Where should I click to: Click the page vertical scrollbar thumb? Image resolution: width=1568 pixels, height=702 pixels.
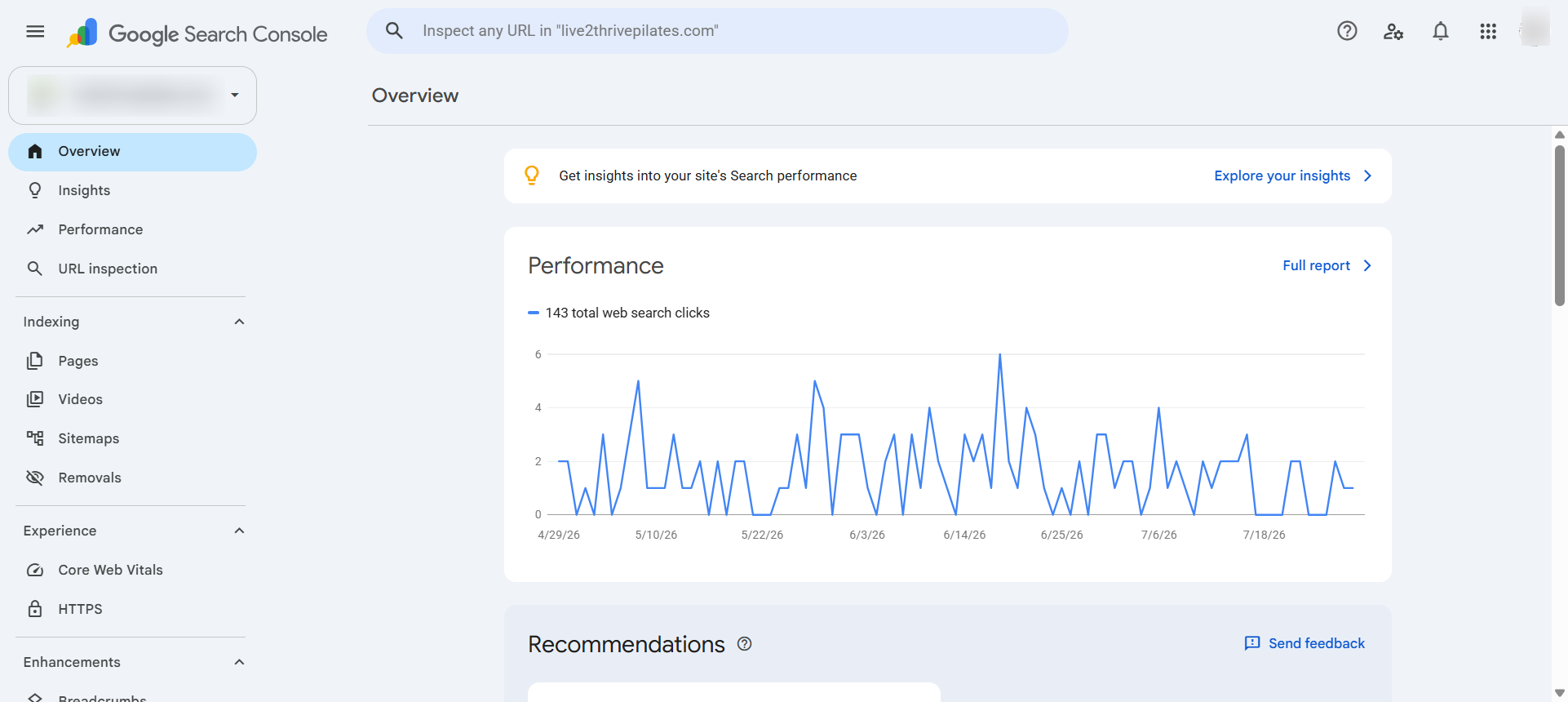(x=1560, y=225)
